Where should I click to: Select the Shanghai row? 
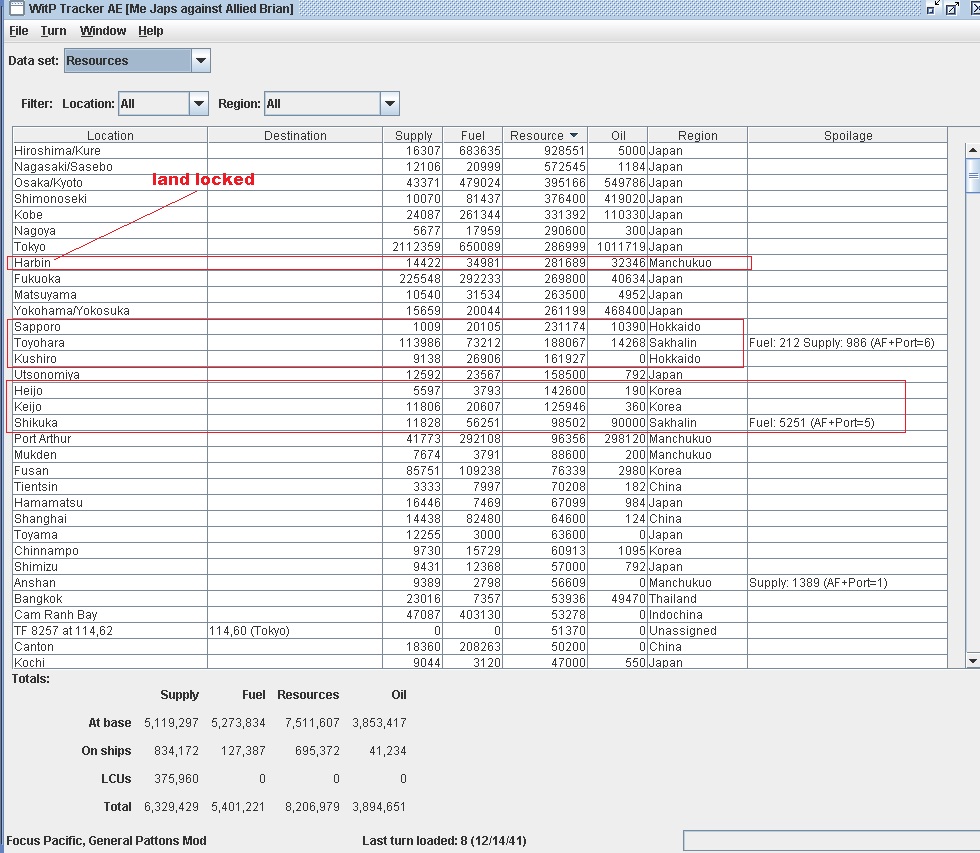479,519
